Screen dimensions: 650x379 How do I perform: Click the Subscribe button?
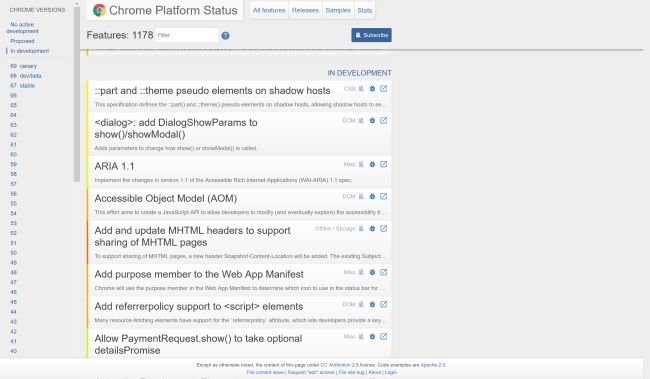click(x=371, y=35)
